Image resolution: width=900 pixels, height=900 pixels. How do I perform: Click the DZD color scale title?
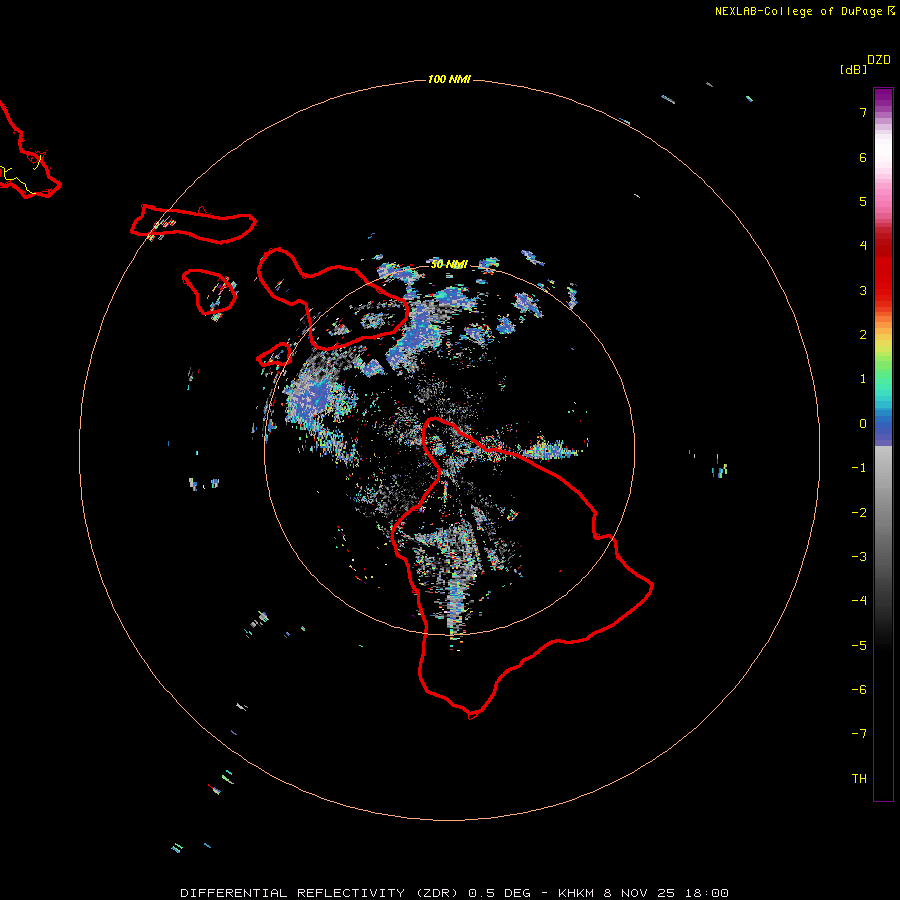click(879, 60)
